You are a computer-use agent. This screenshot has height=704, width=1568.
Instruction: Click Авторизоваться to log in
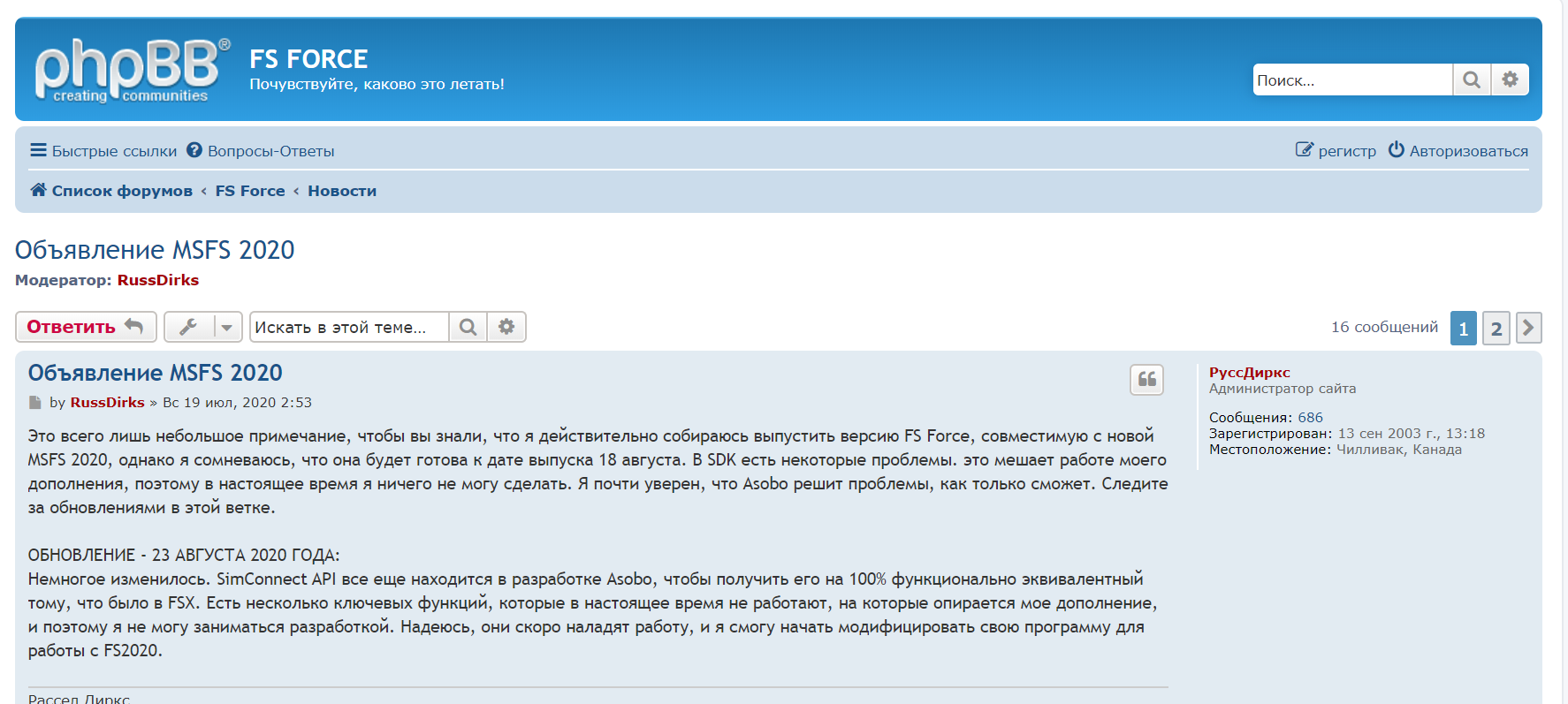tap(1458, 151)
